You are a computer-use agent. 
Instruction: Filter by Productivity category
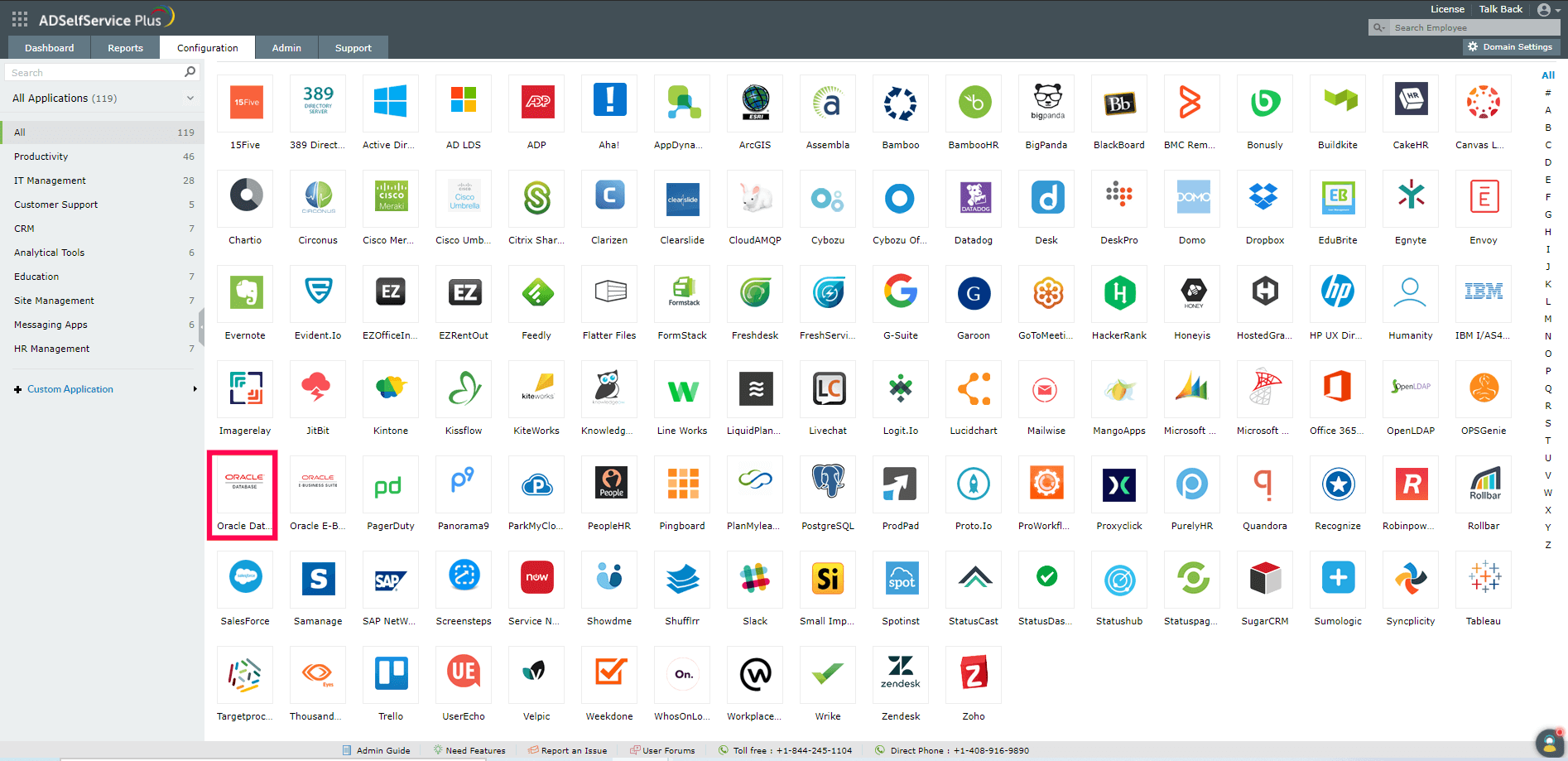[x=102, y=157]
